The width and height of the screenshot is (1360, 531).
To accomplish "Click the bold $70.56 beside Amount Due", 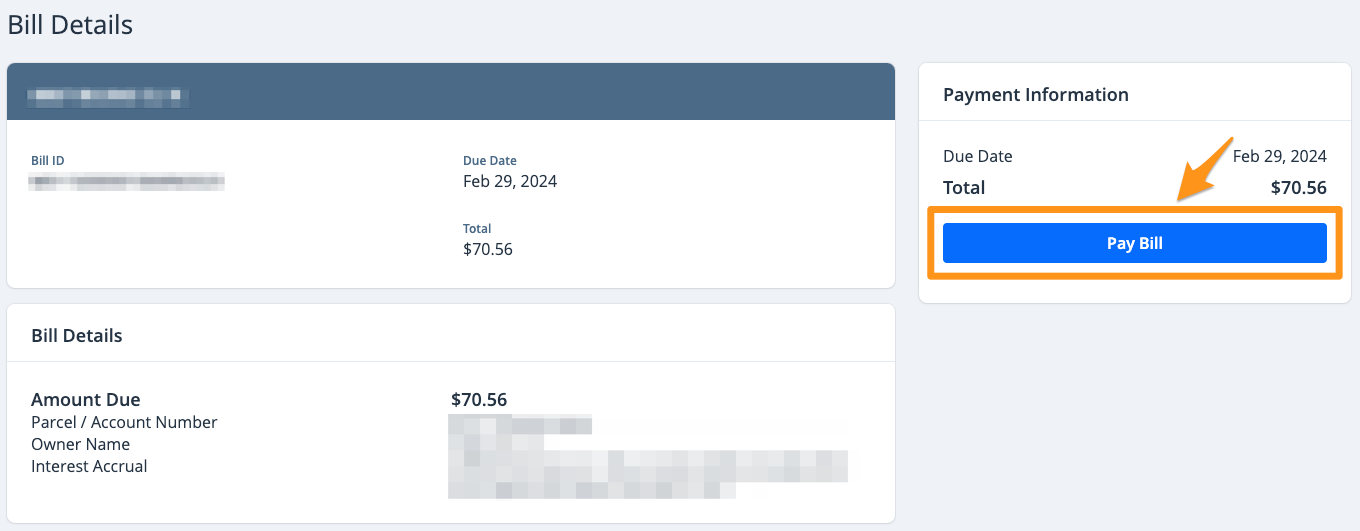I will 479,400.
